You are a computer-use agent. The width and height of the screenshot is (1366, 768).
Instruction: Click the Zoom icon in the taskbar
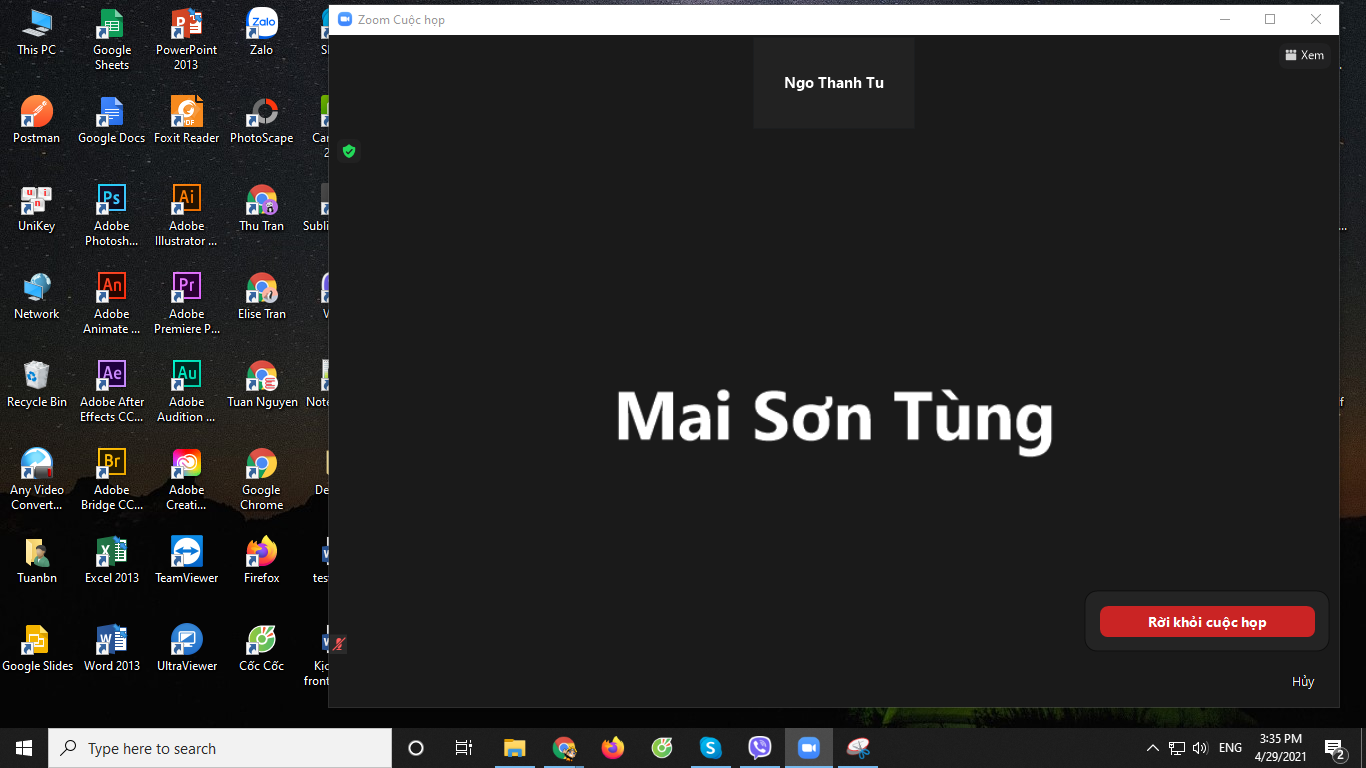click(808, 748)
